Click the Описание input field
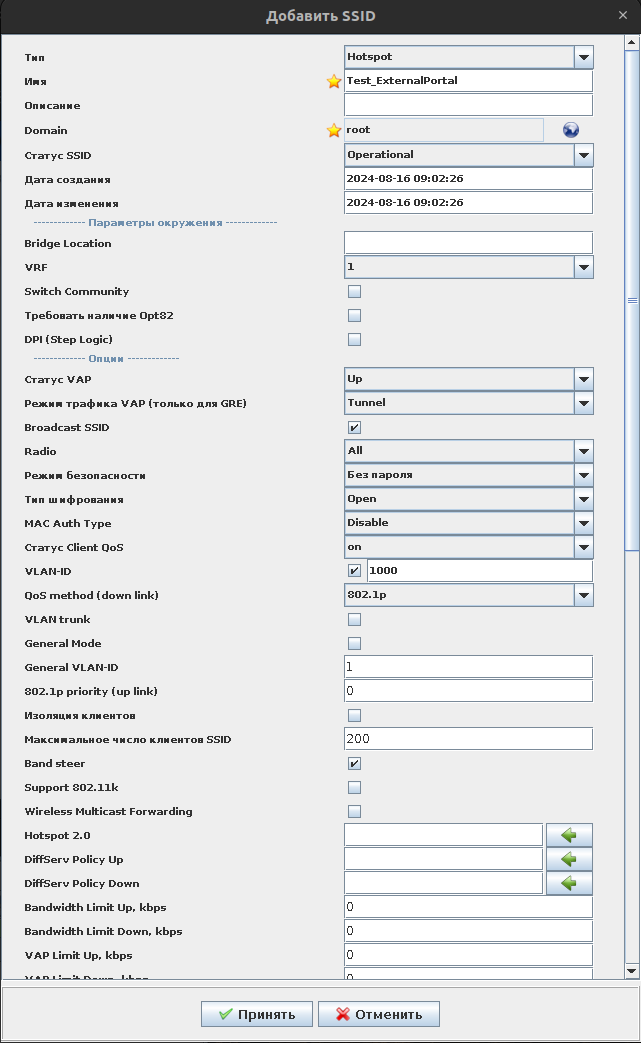The height and width of the screenshot is (1043, 641). pos(468,106)
